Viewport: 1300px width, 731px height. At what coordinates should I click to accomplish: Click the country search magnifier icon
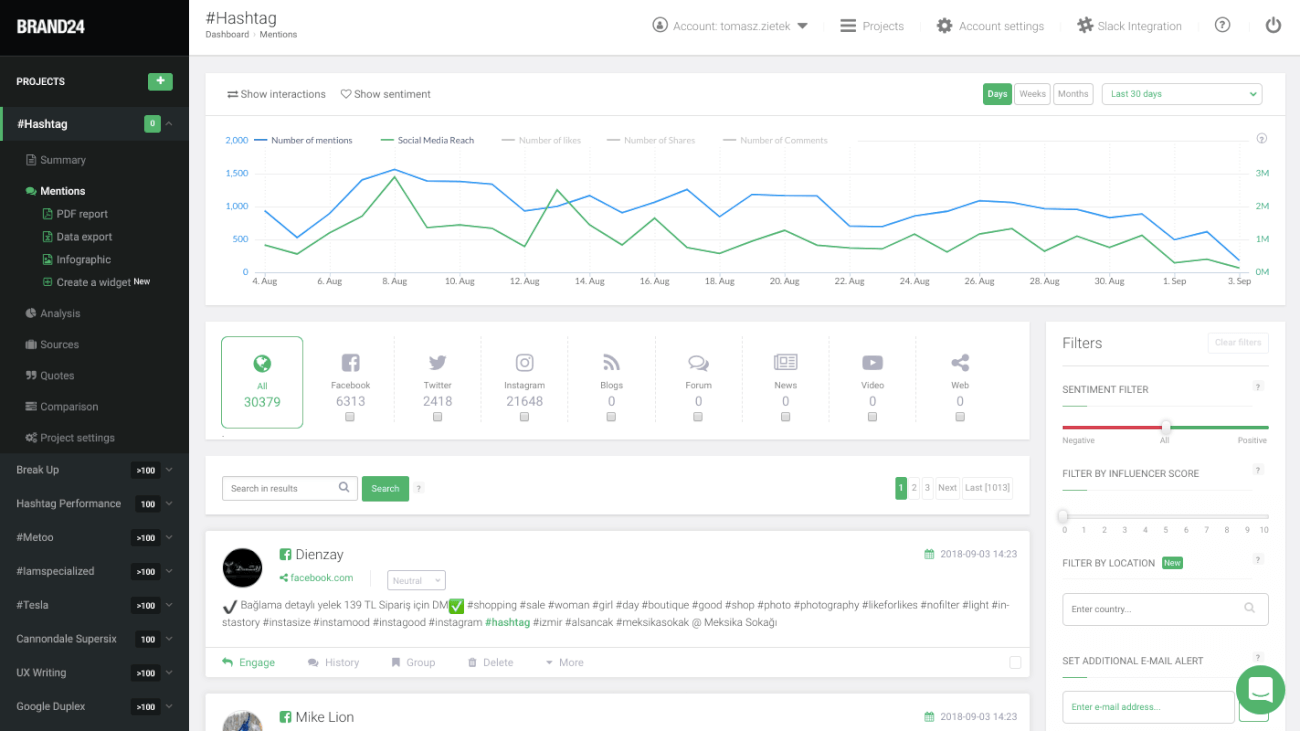click(x=1249, y=608)
